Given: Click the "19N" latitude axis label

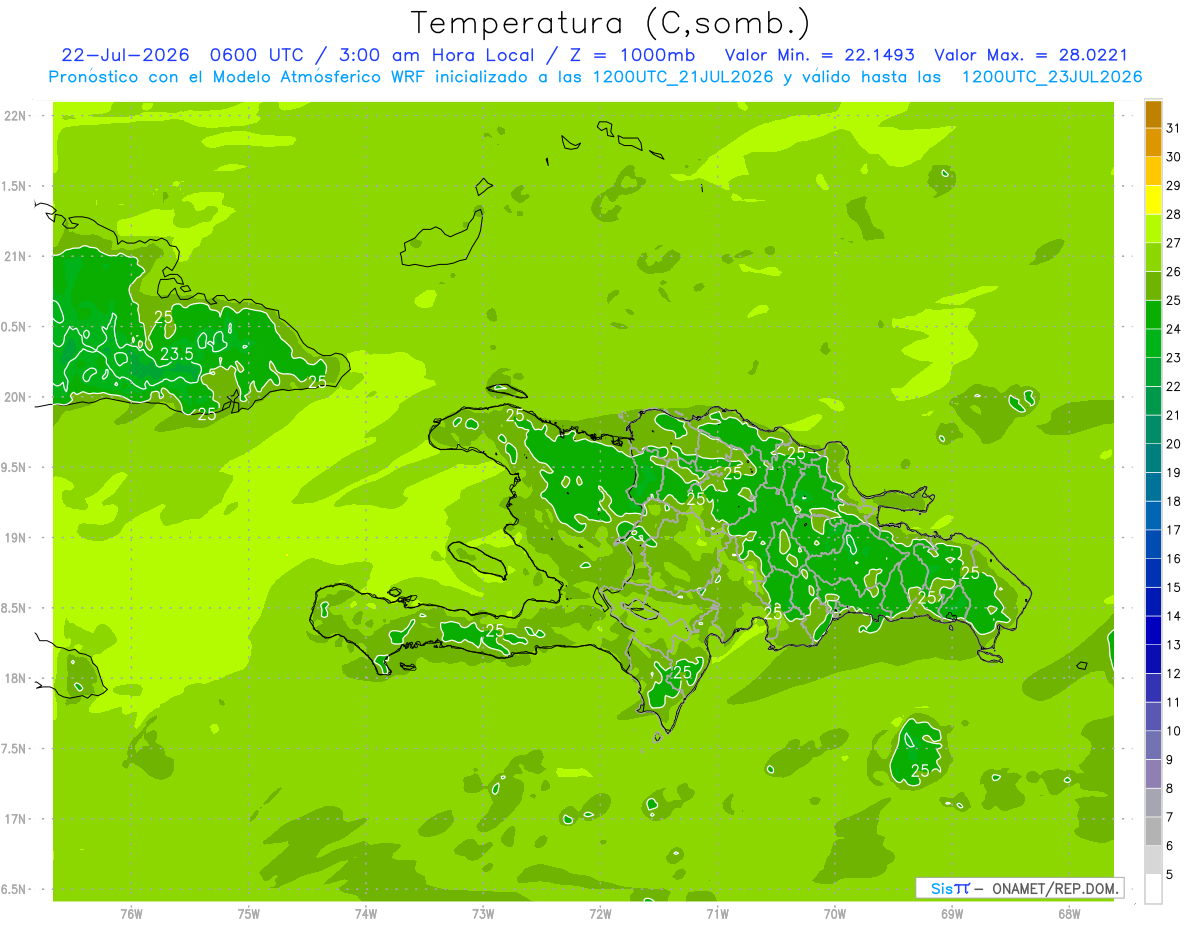Looking at the screenshot, I should click(15, 538).
